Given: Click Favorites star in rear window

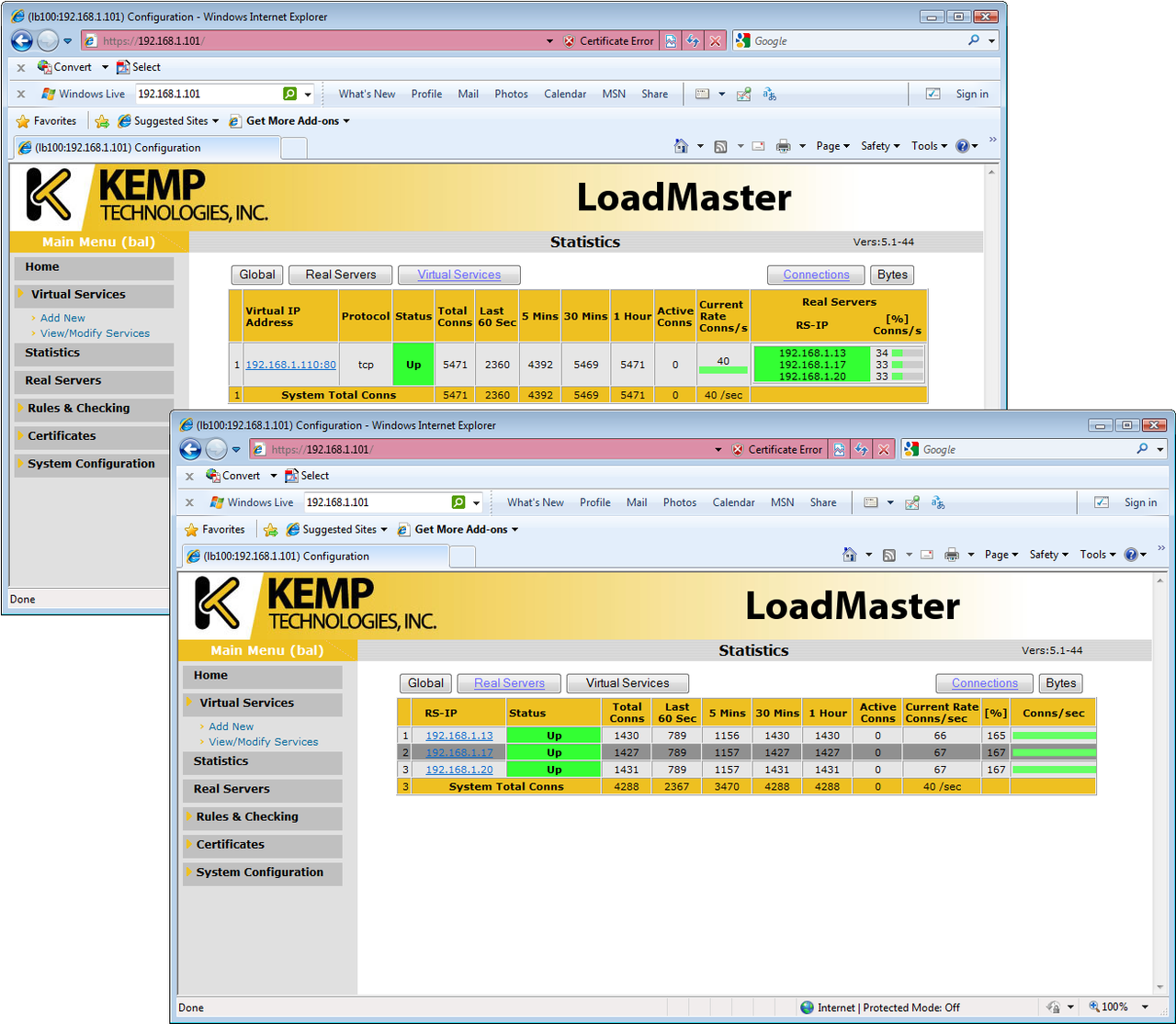Looking at the screenshot, I should pyautogui.click(x=23, y=121).
